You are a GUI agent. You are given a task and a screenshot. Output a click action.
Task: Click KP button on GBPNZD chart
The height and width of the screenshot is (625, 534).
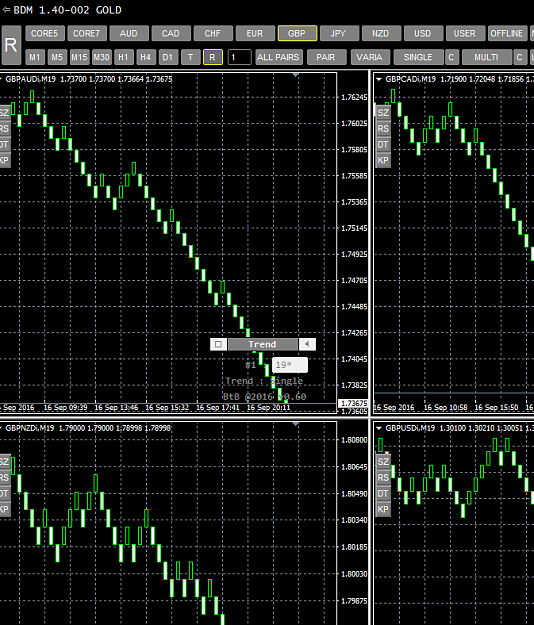pos(5,510)
